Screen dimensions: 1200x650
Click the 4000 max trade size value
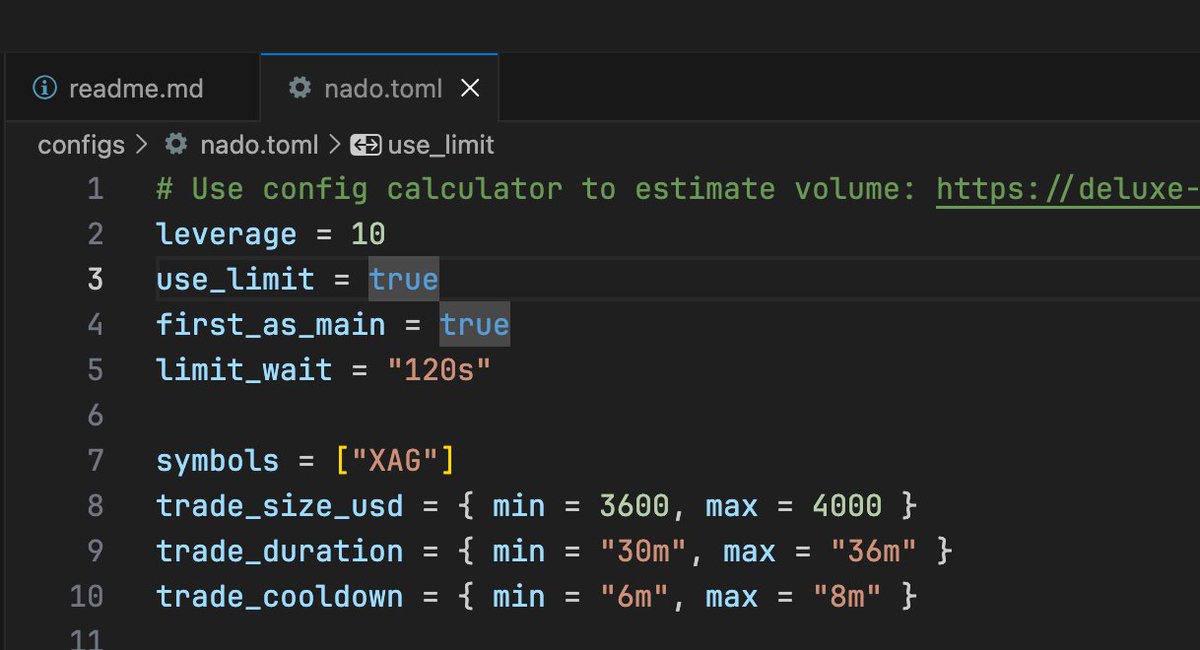[x=847, y=506]
